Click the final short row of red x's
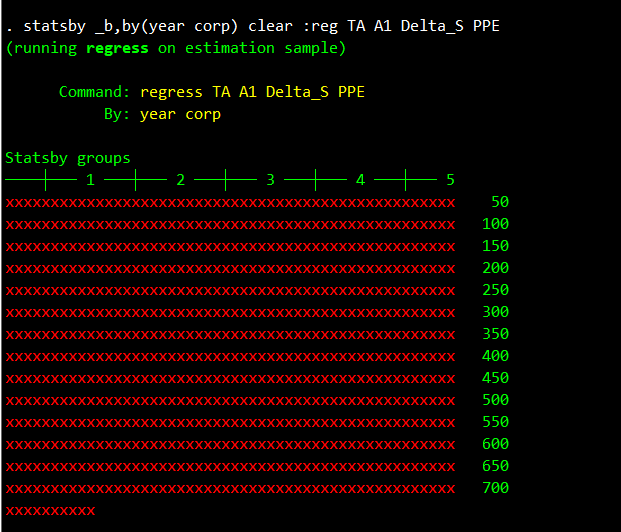 point(50,511)
